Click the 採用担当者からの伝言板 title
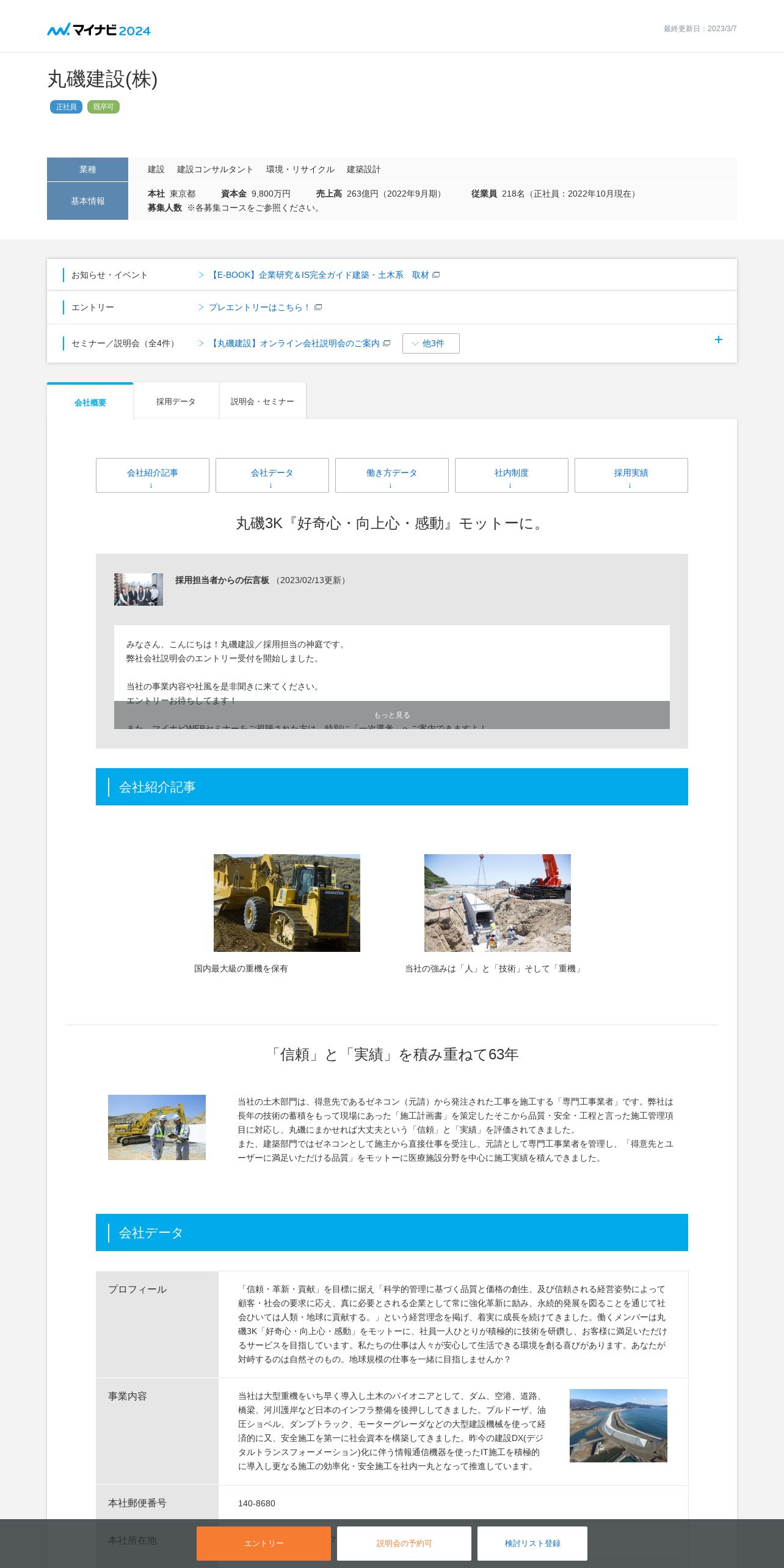 222,580
